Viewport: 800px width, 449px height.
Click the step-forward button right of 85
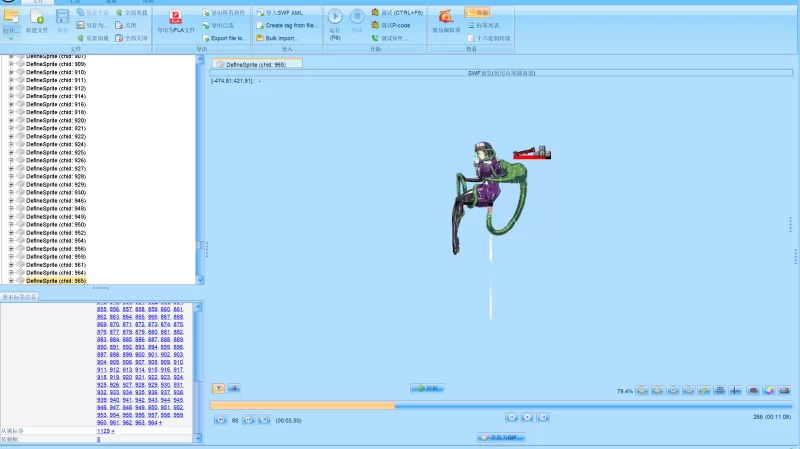[248, 420]
